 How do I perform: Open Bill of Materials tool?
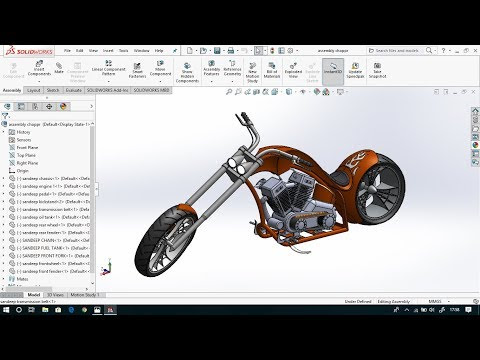[272, 70]
